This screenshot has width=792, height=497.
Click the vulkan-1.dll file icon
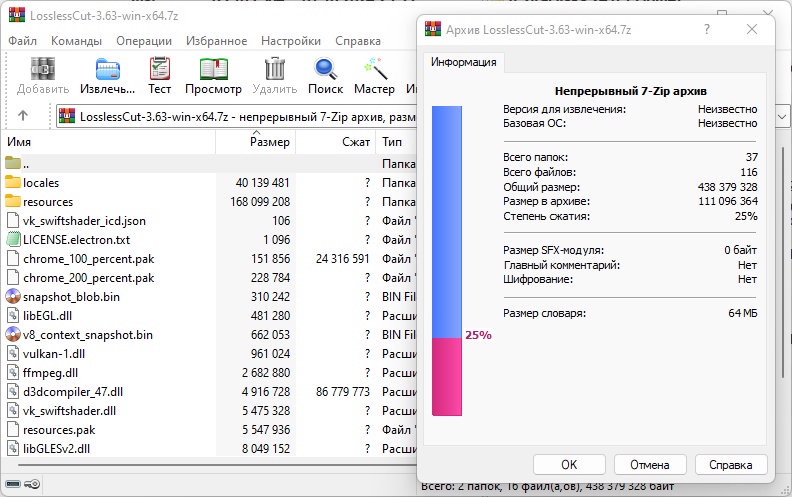point(13,354)
